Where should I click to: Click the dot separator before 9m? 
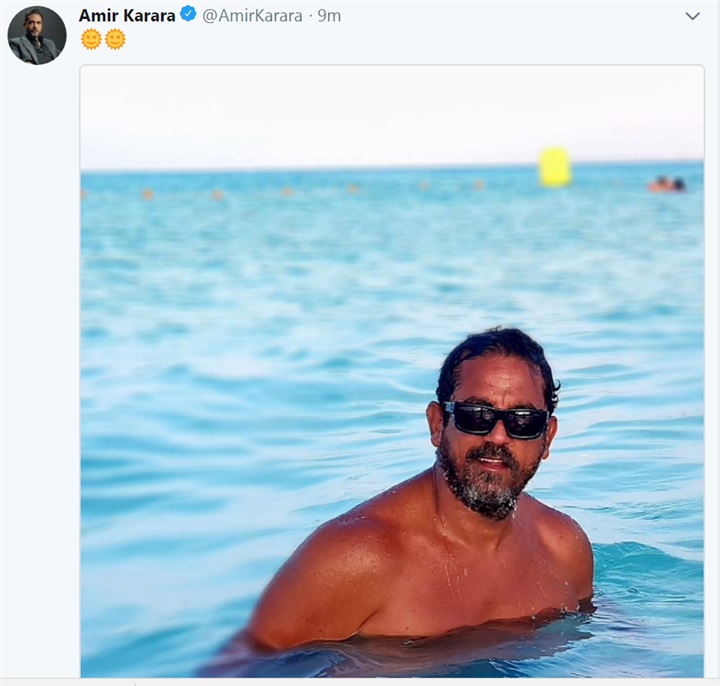tap(310, 17)
